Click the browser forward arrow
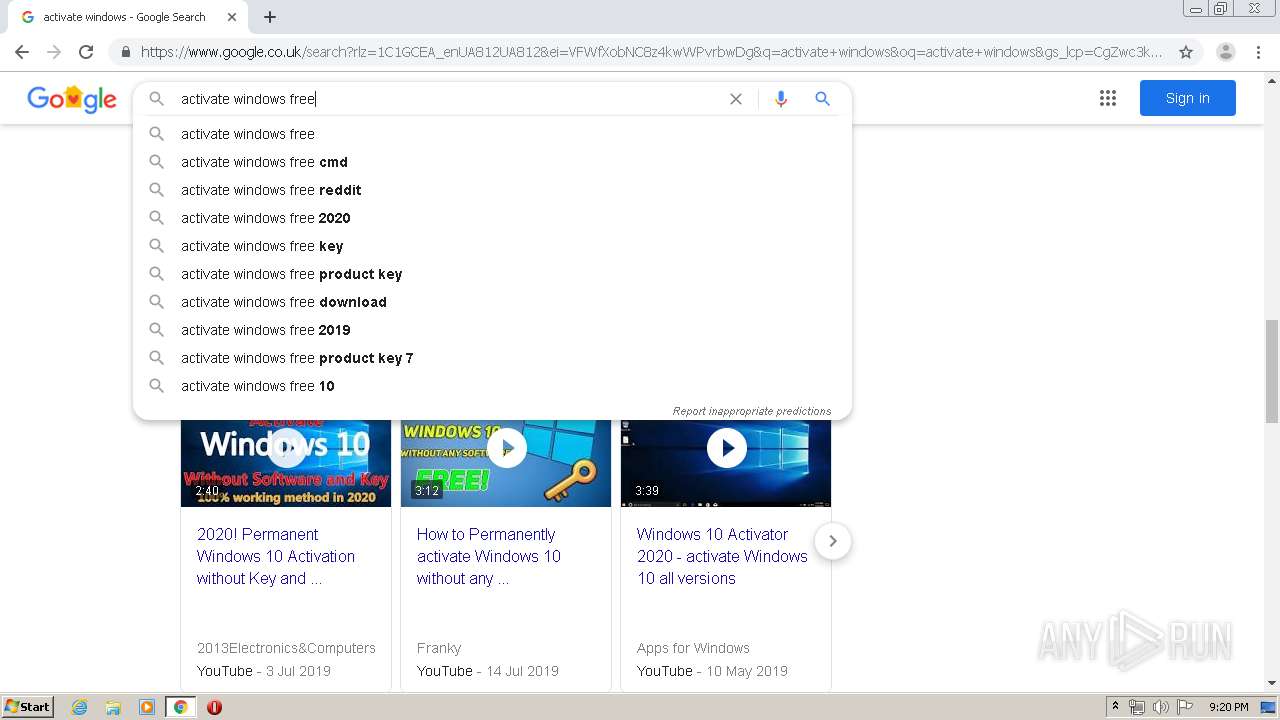Viewport: 1280px width, 720px height. click(54, 52)
